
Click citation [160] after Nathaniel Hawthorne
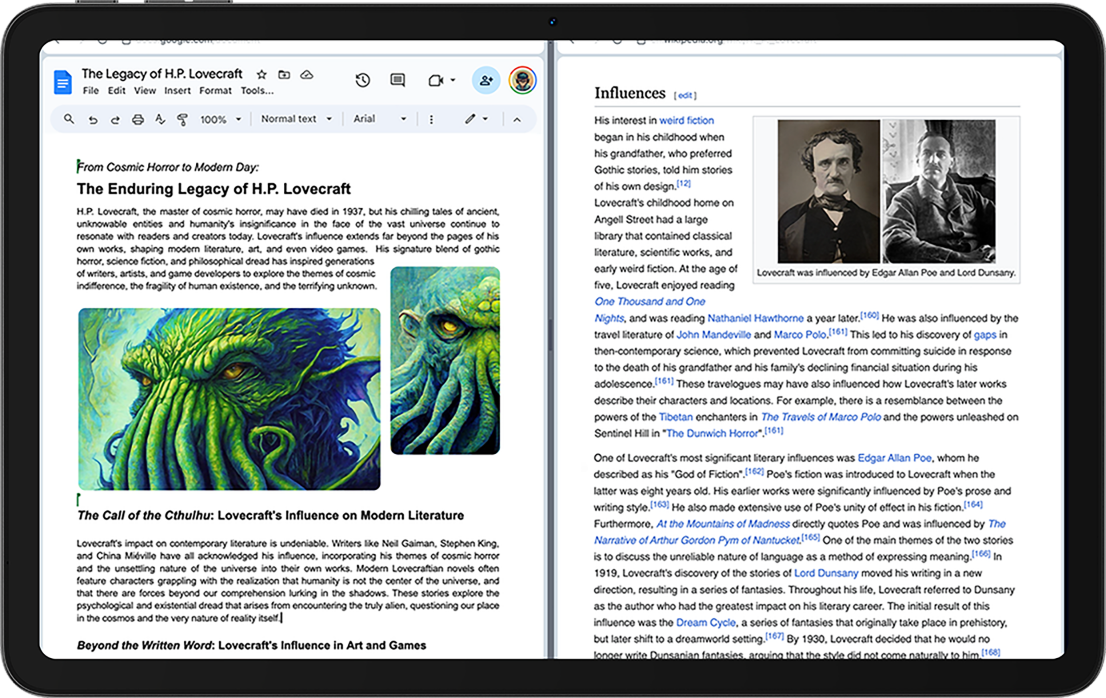[x=870, y=315]
